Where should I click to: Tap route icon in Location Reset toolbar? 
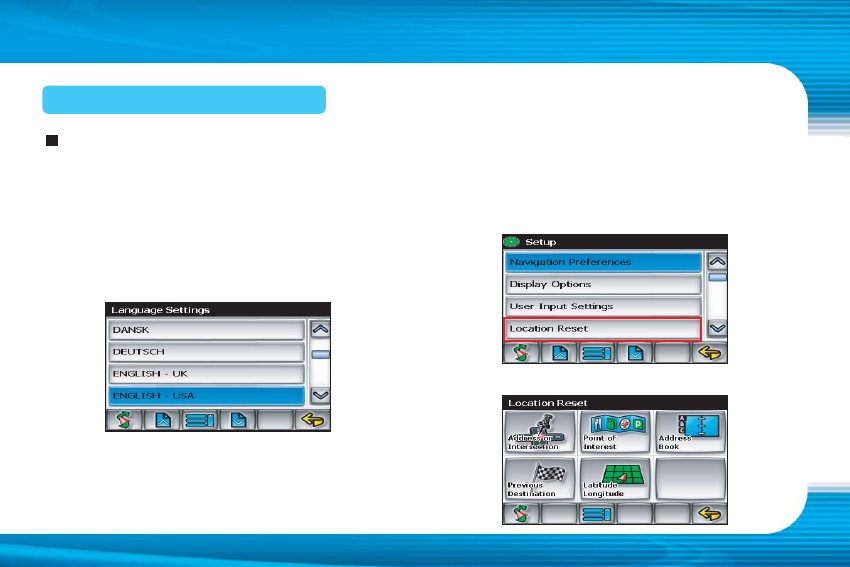pos(521,513)
